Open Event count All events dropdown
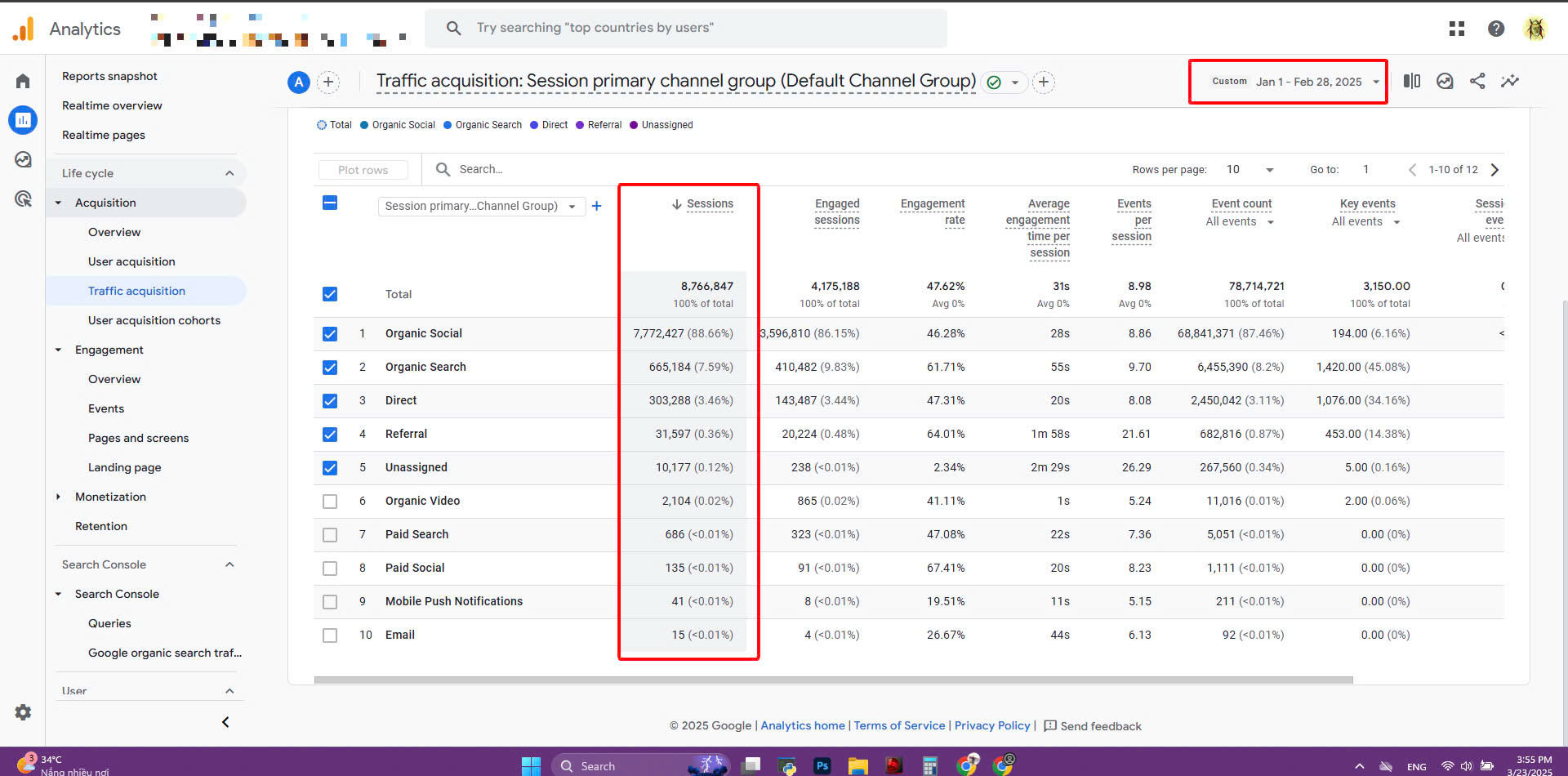 1240,221
